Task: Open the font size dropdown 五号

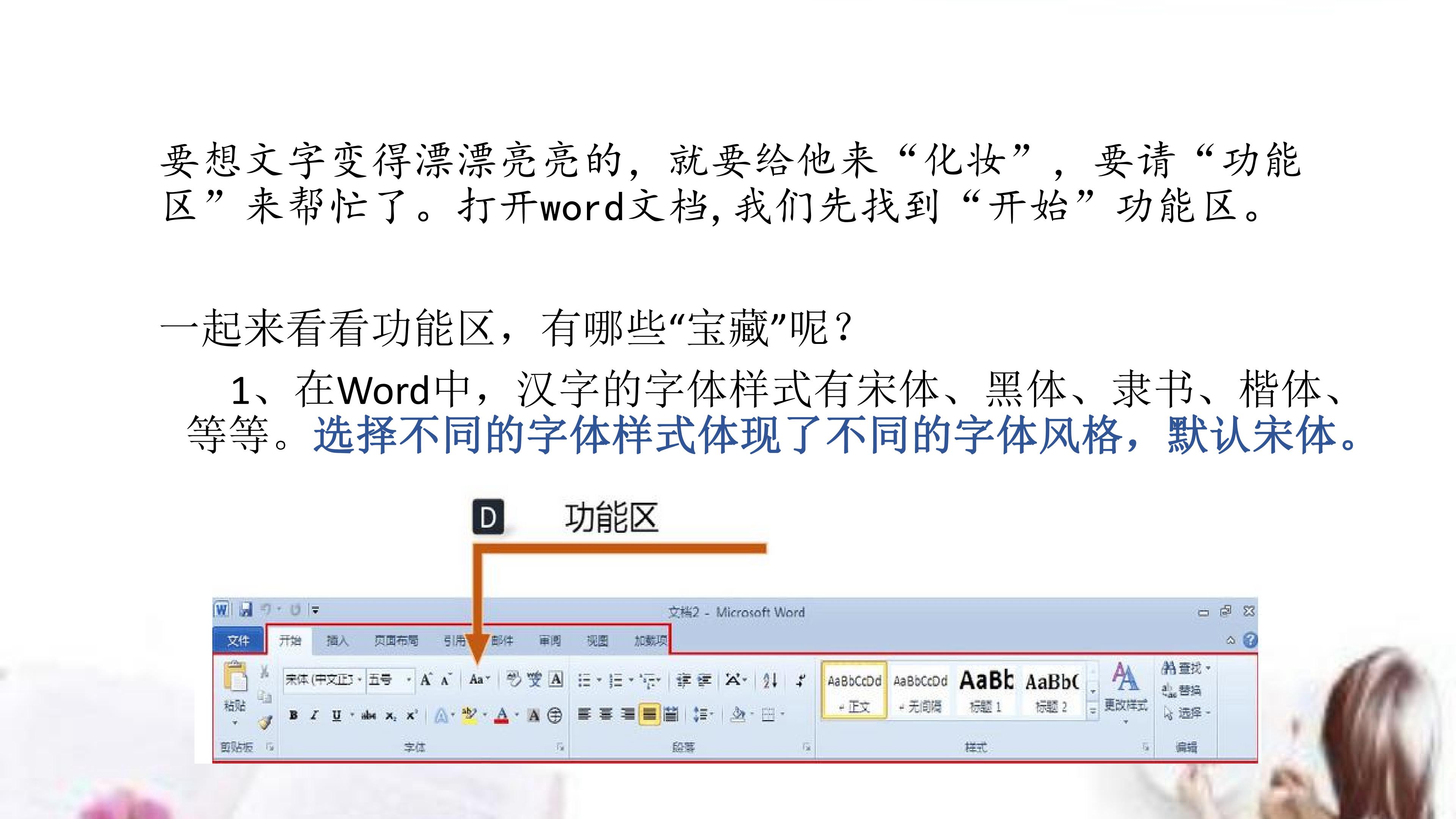Action: tap(390, 679)
